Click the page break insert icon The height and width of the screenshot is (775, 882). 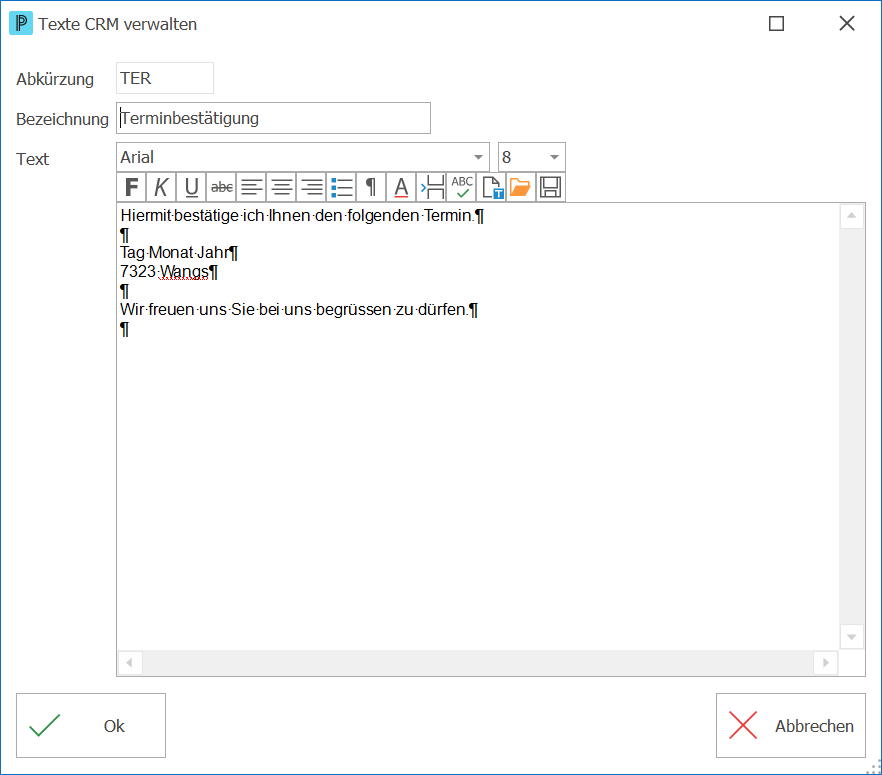tap(431, 187)
